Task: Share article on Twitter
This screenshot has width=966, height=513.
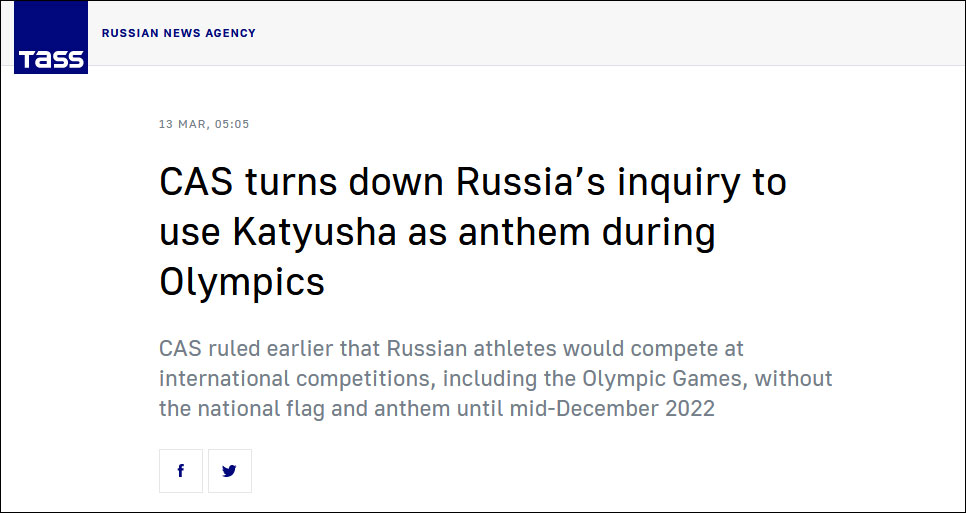Action: (230, 471)
